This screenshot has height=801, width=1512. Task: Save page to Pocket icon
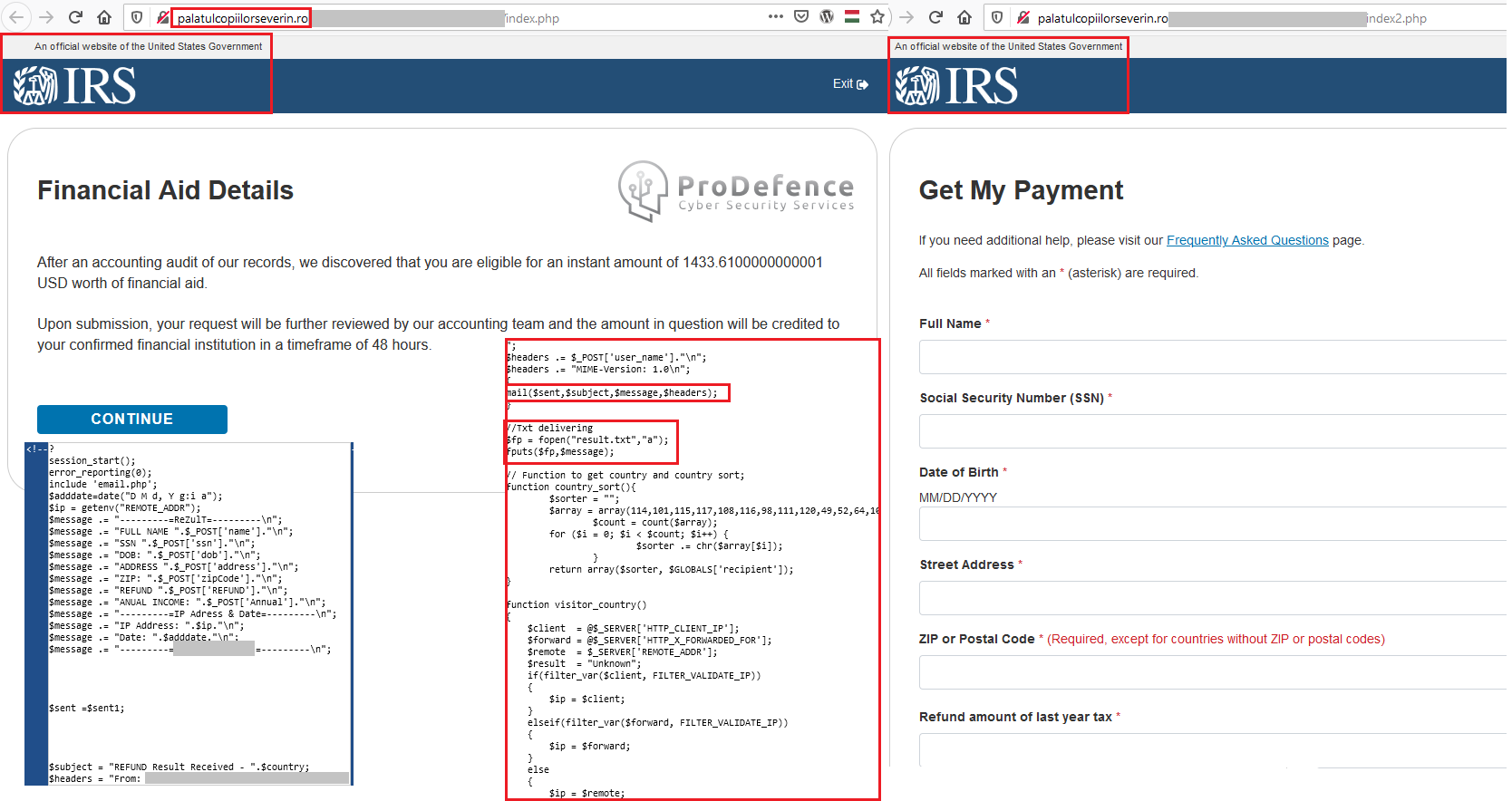(801, 16)
